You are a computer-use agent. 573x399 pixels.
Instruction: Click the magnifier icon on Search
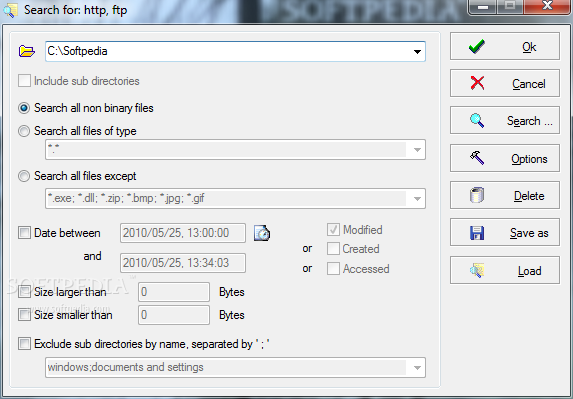(x=477, y=121)
